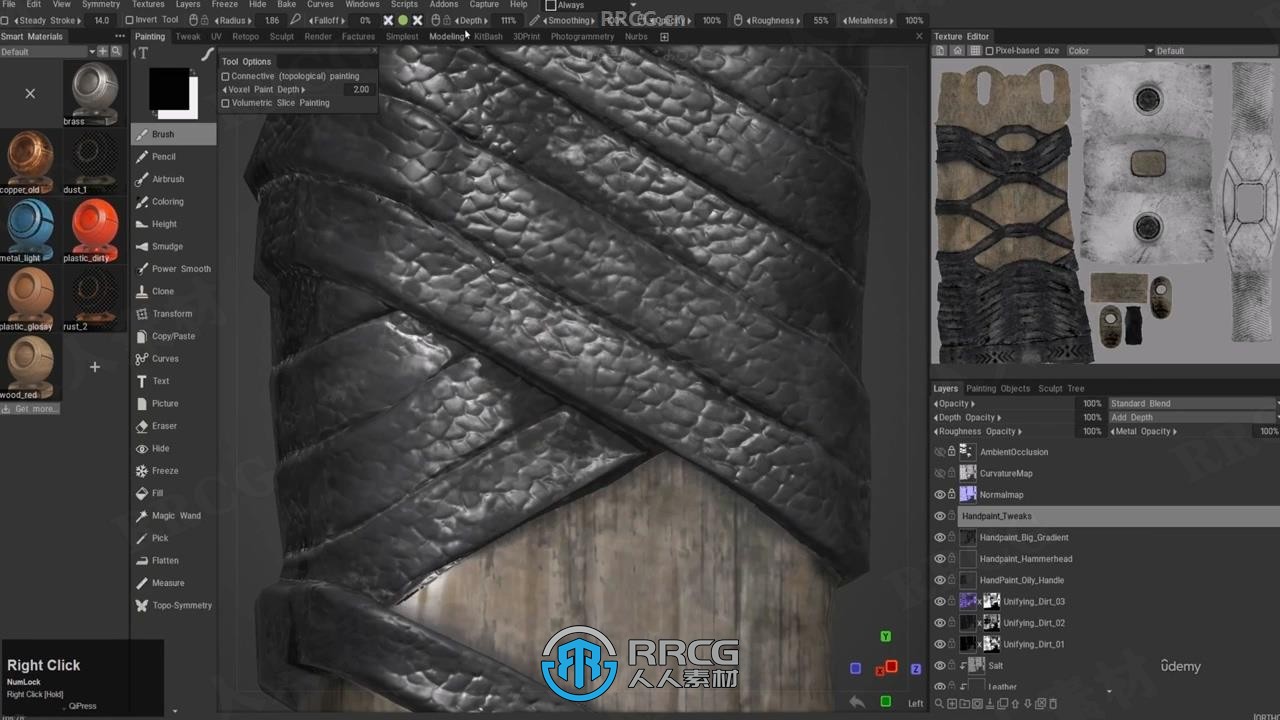1280x720 pixels.
Task: Select the Freeze tool
Action: tap(173, 471)
